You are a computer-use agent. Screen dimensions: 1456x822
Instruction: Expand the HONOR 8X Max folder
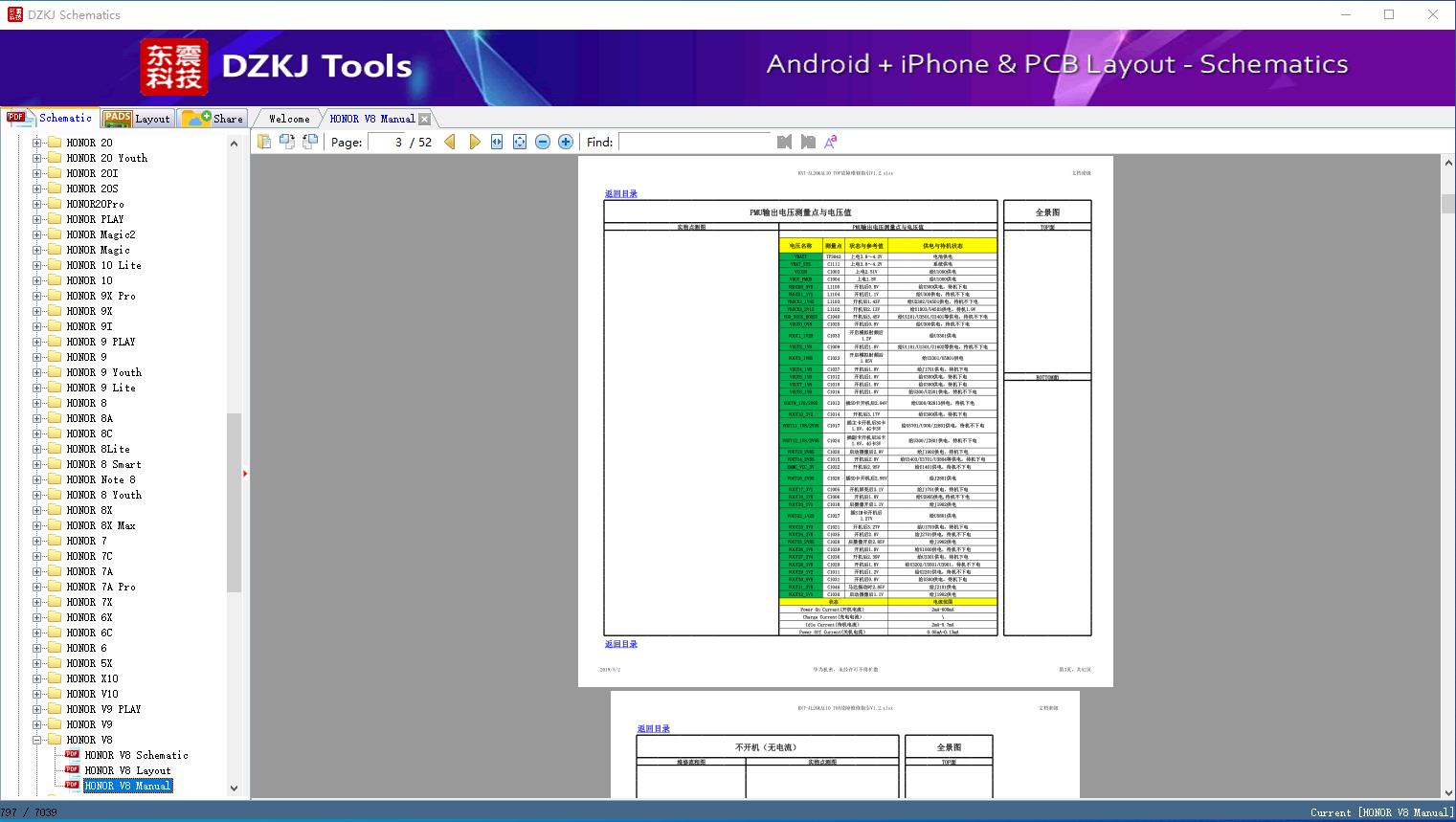[x=36, y=525]
